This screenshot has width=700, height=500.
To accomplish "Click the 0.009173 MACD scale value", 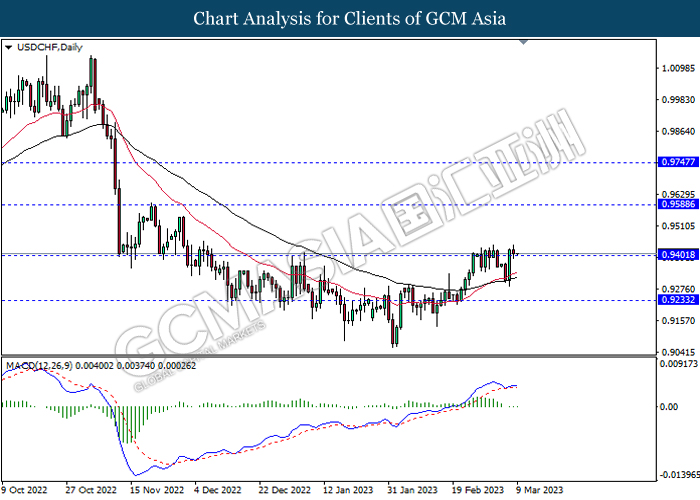I will coord(679,364).
